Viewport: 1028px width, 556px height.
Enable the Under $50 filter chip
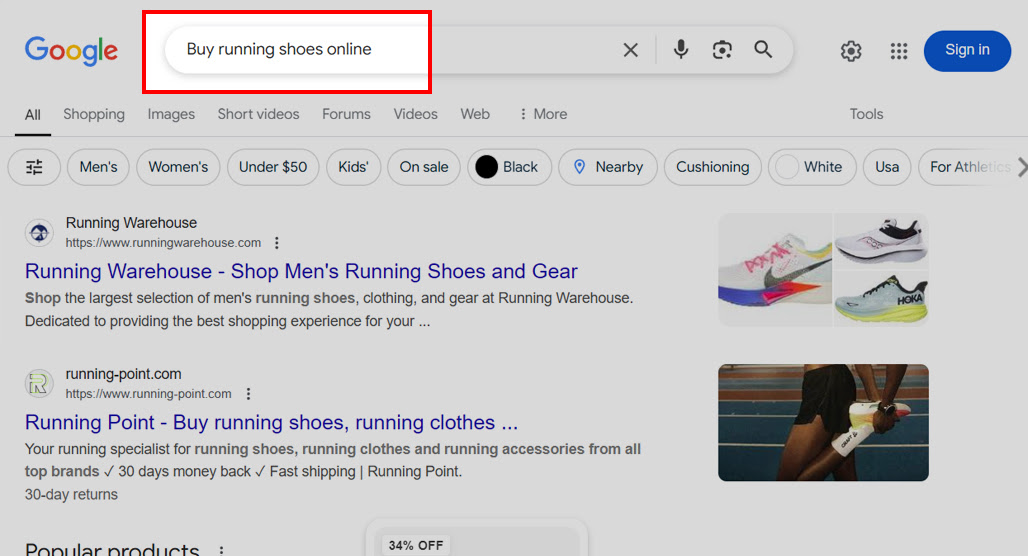(273, 167)
